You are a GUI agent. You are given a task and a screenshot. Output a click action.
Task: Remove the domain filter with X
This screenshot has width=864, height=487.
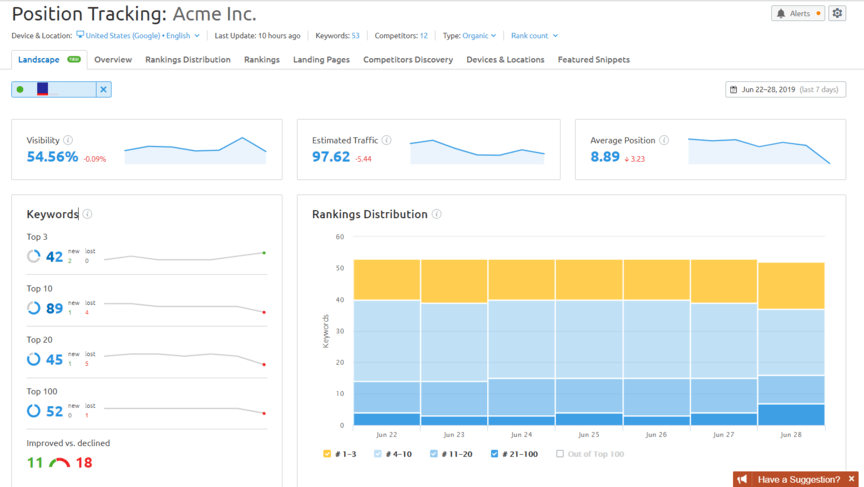pyautogui.click(x=104, y=89)
